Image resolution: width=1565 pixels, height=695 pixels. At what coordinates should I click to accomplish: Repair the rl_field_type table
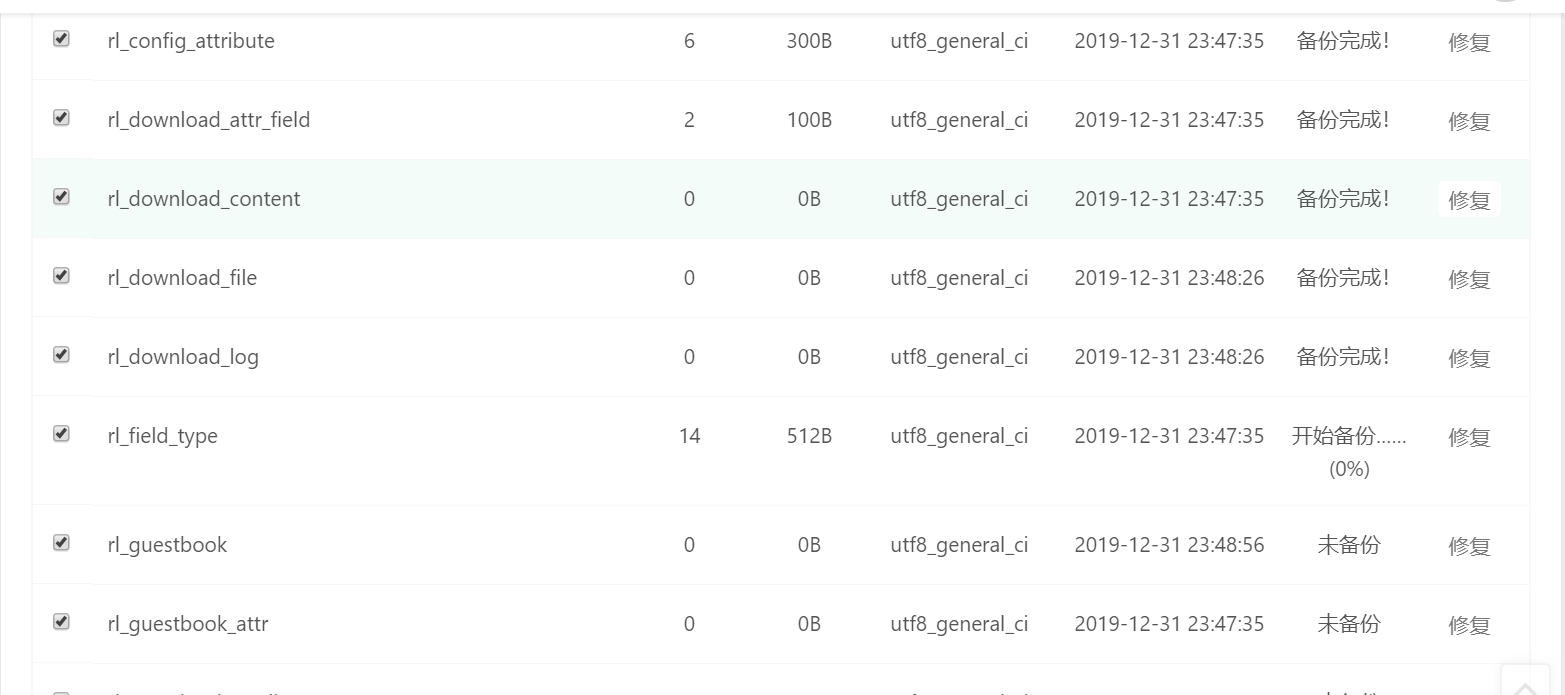click(1469, 437)
